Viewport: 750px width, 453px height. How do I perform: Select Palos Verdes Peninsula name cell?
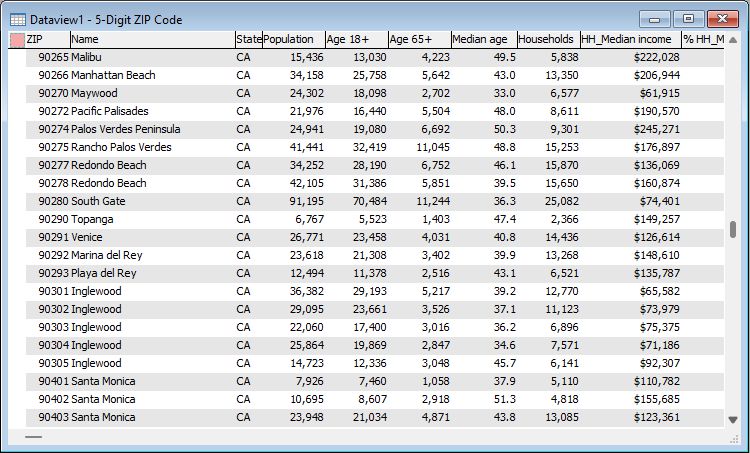(x=126, y=129)
